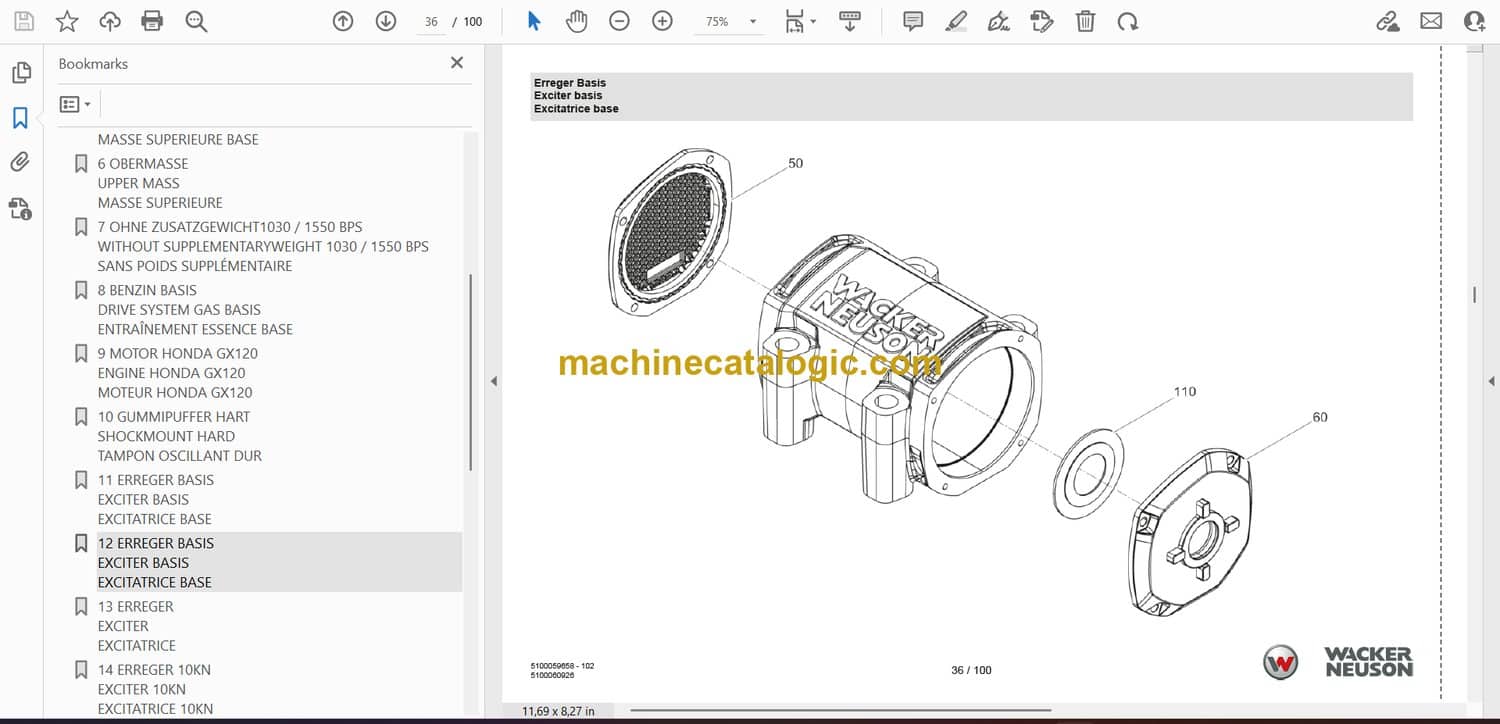
Task: Go to previous page arrow
Action: click(x=343, y=21)
